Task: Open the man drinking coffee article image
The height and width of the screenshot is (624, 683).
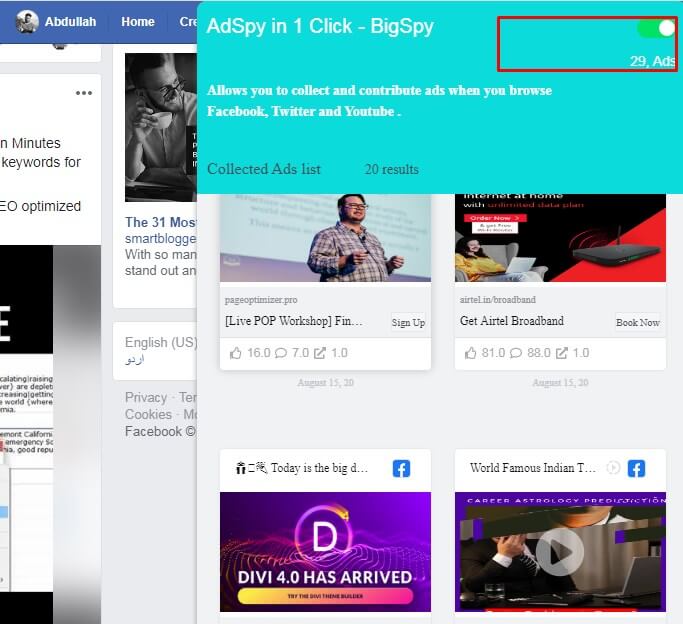Action: 161,128
